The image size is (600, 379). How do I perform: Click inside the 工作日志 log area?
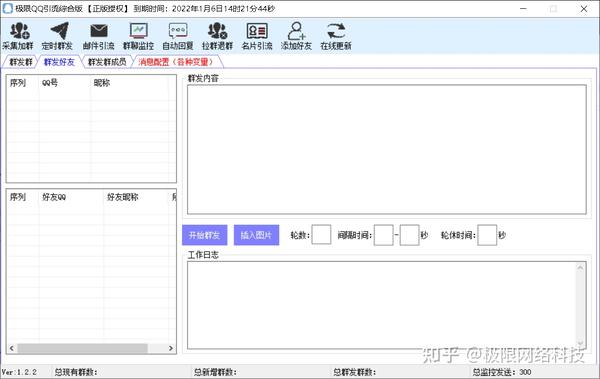click(x=386, y=305)
